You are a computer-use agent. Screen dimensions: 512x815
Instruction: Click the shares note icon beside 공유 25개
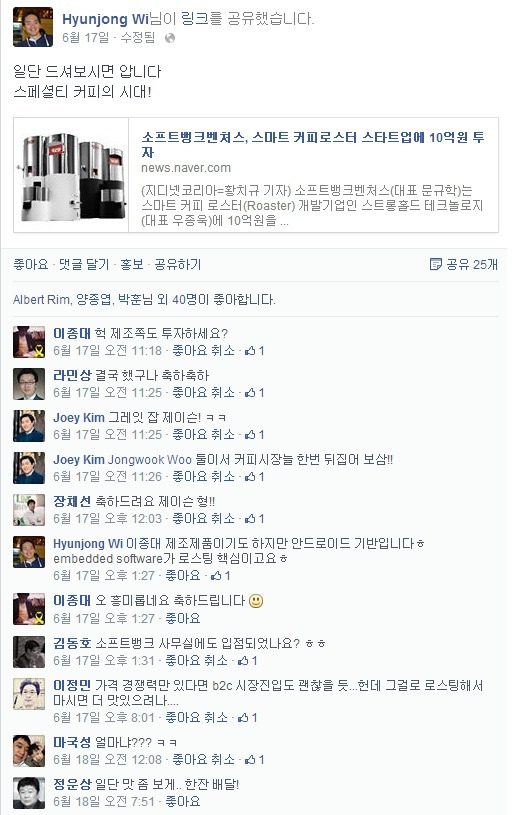coord(436,265)
